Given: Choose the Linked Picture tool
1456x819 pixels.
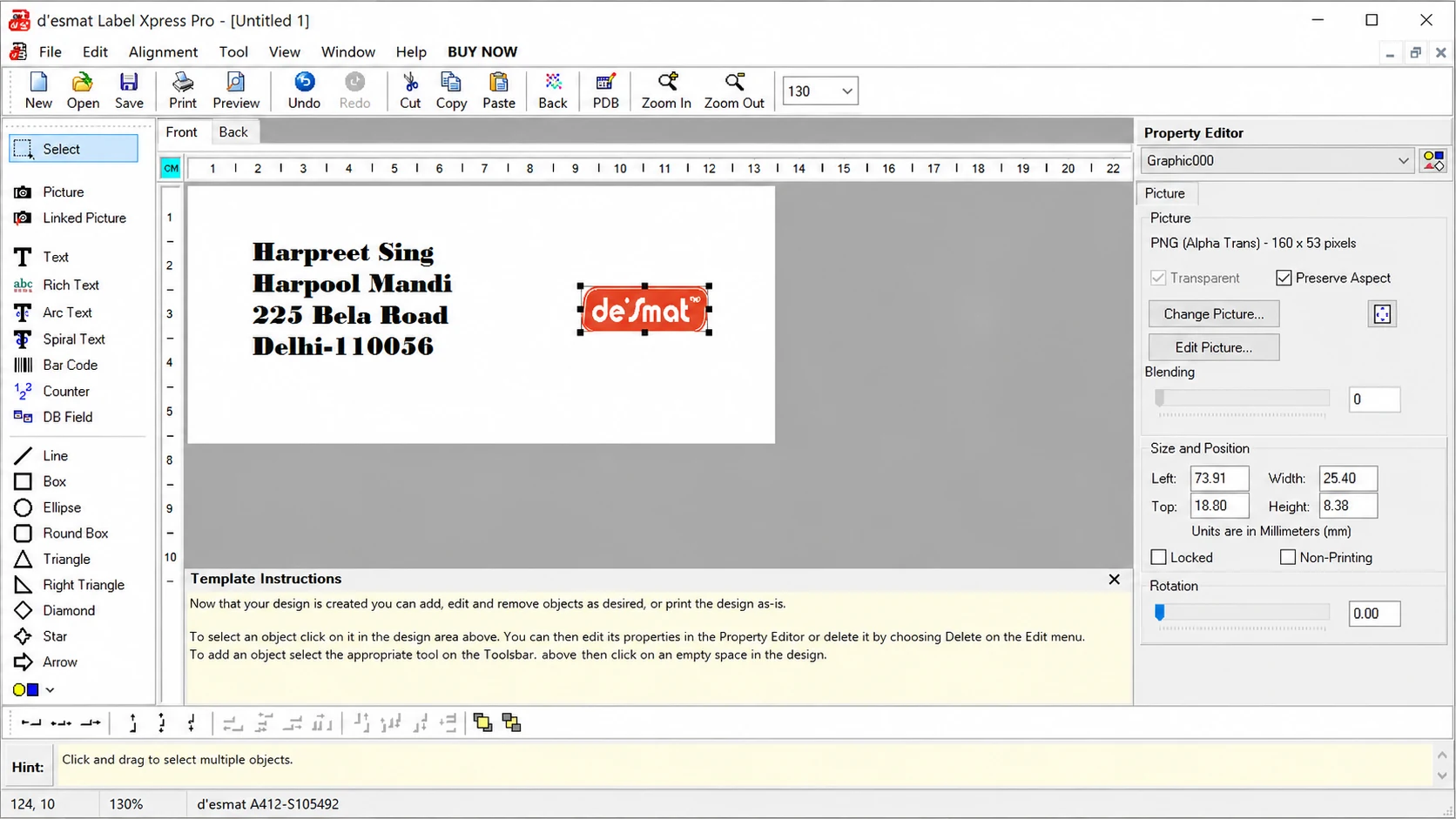Looking at the screenshot, I should click(71, 218).
